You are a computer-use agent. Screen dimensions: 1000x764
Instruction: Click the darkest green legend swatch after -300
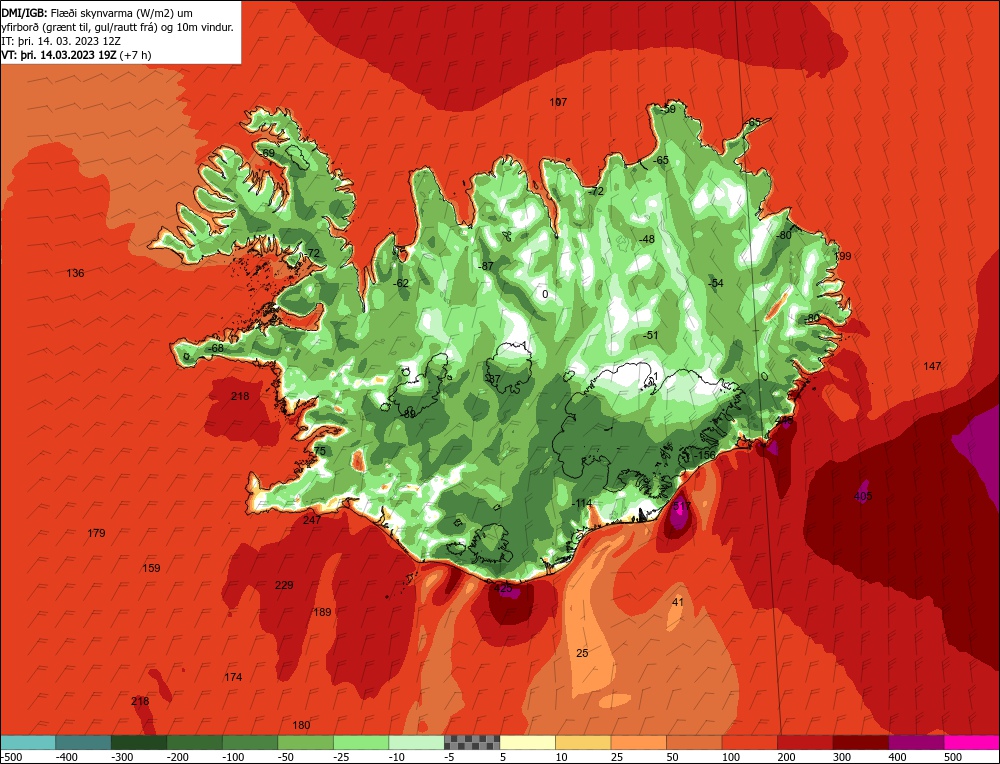[x=138, y=742]
